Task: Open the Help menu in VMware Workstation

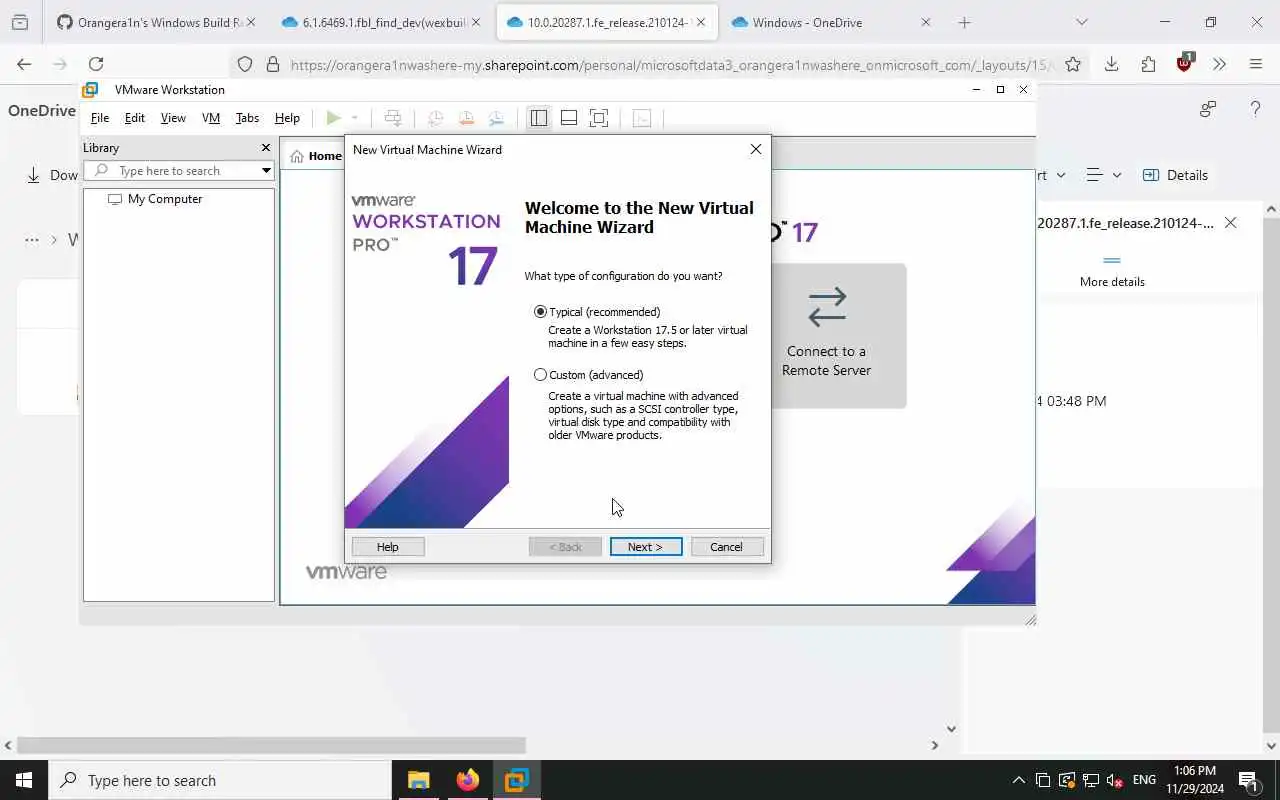Action: click(287, 118)
